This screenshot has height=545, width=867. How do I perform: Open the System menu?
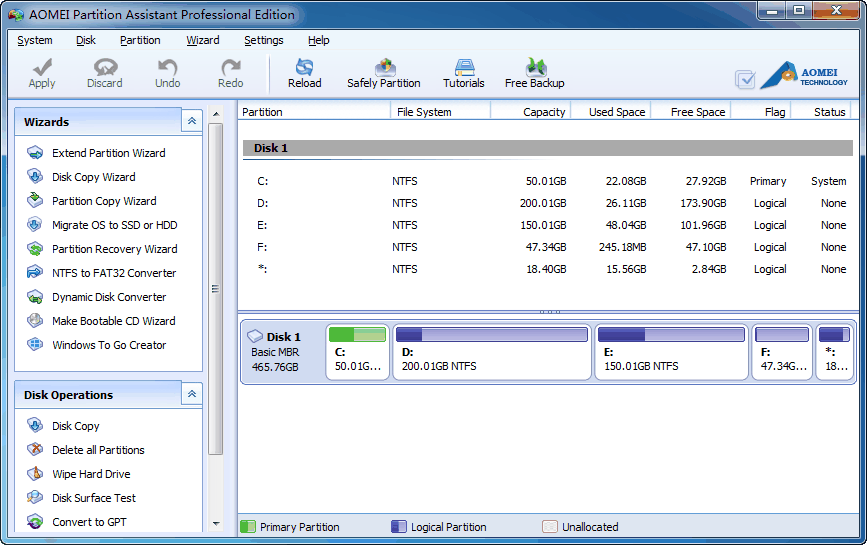35,40
